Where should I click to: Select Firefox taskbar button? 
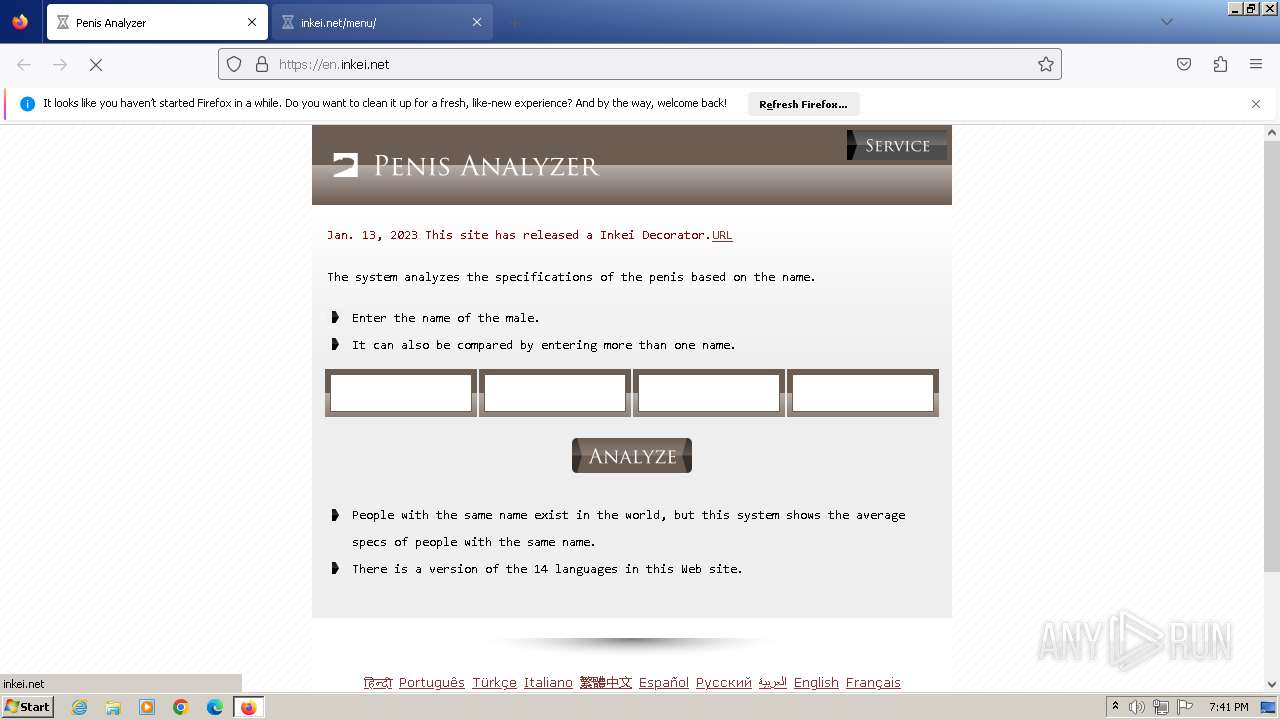tap(248, 707)
